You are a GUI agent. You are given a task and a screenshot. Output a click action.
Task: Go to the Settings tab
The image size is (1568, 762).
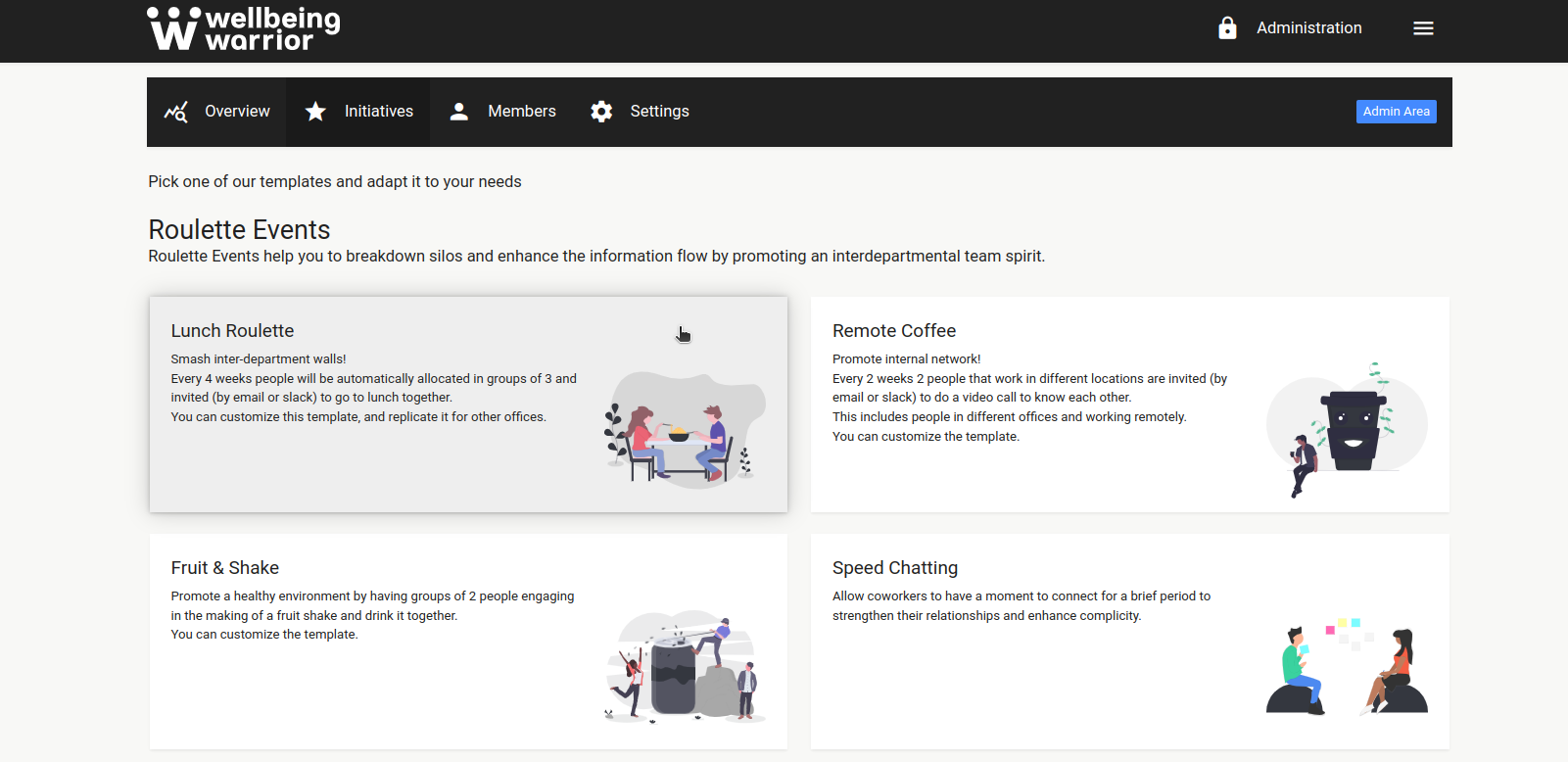pyautogui.click(x=659, y=112)
